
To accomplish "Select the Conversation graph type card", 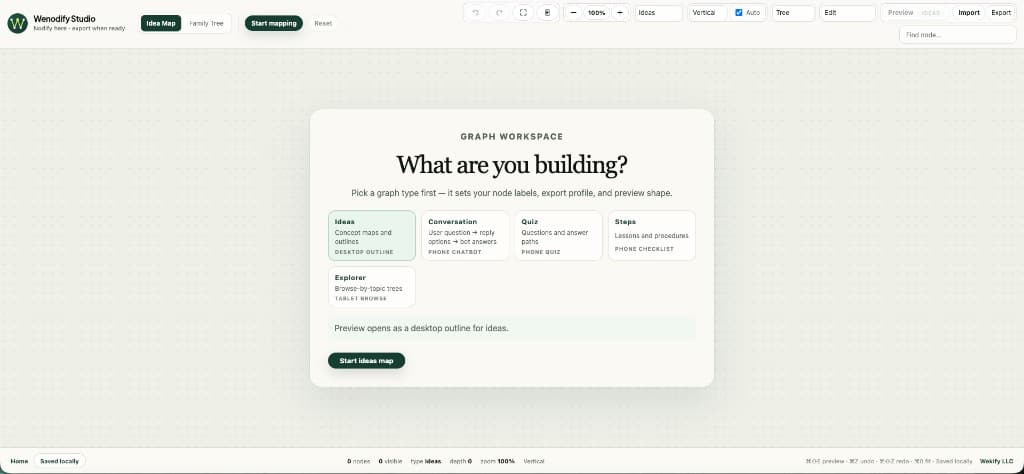I will click(x=465, y=236).
